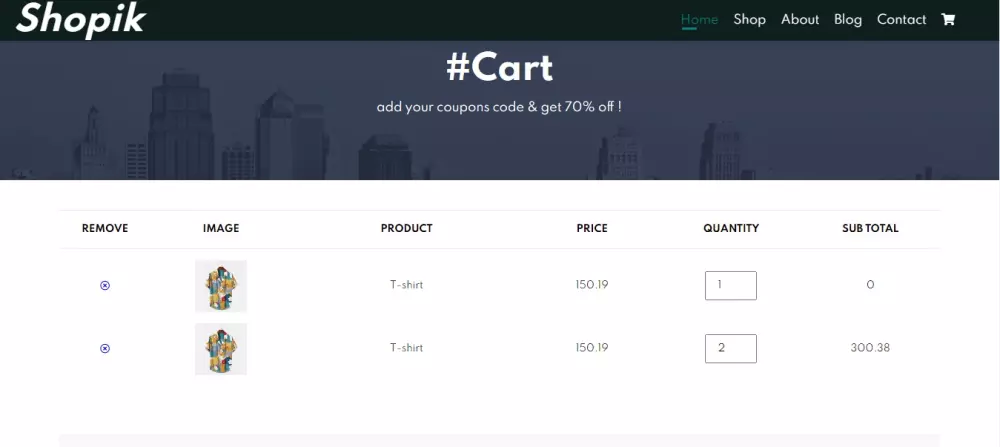Navigate to the About page
1000x447 pixels.
pos(800,19)
